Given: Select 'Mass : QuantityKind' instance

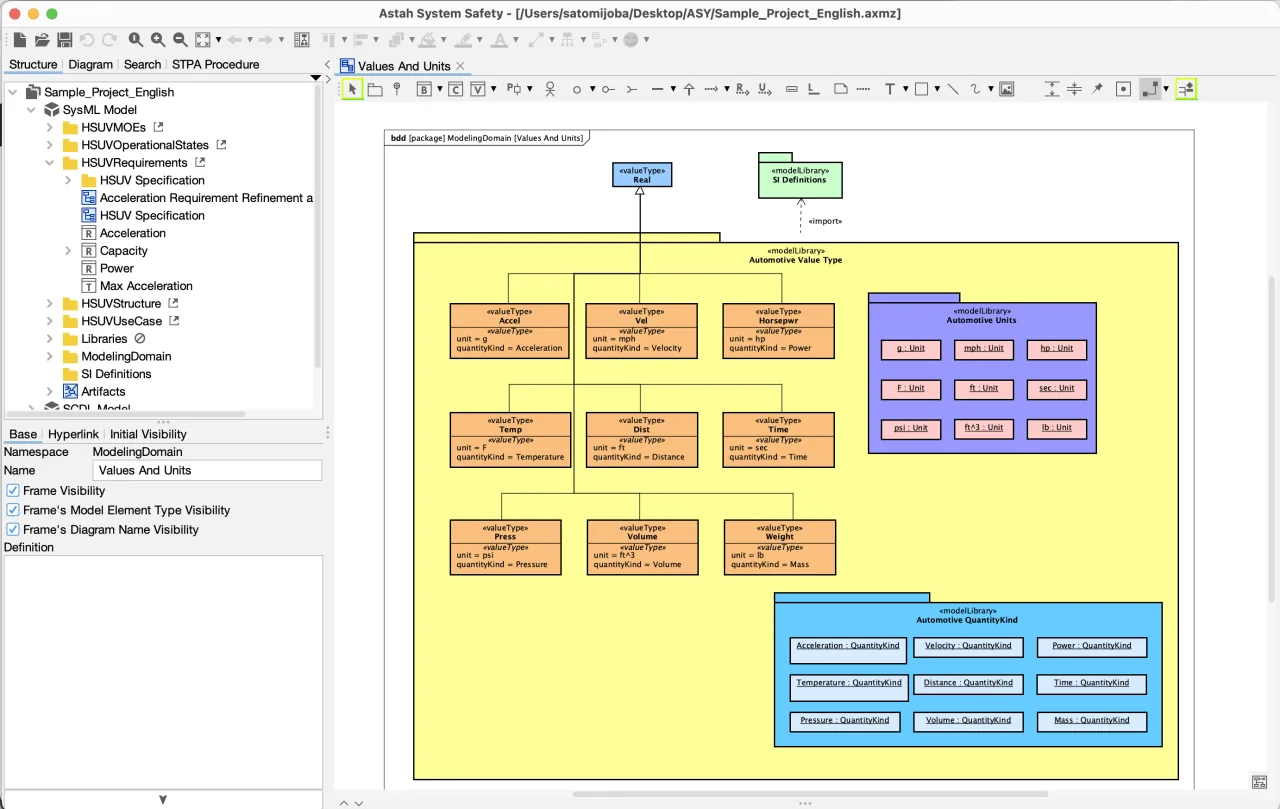Looking at the screenshot, I should point(1091,721).
